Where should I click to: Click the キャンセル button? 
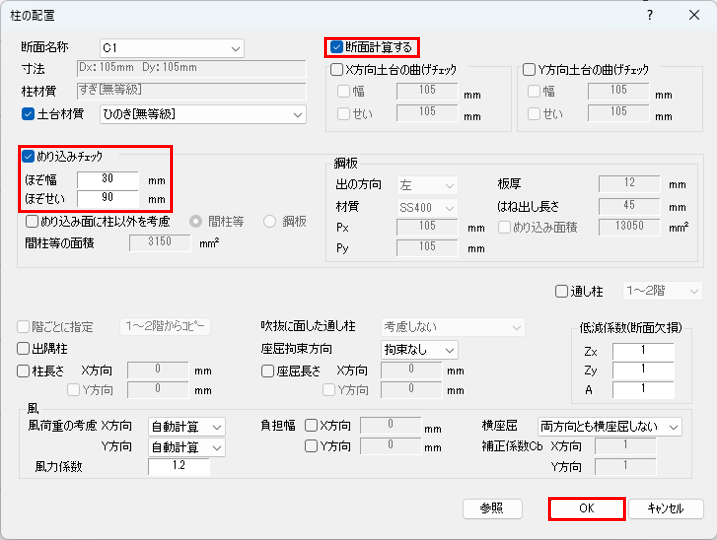coord(665,508)
